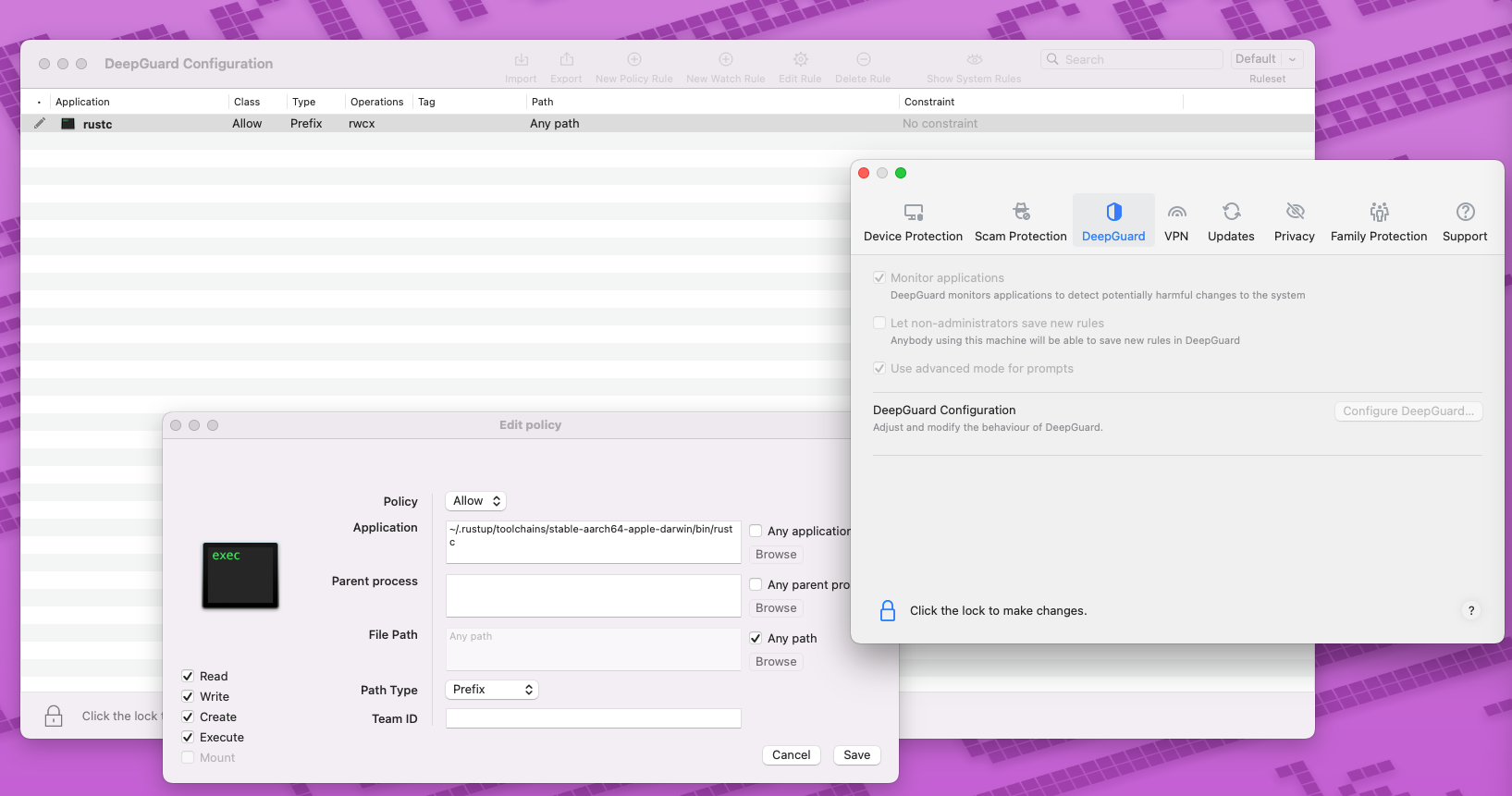Click the Team ID input field
The image size is (1512, 796).
(594, 718)
